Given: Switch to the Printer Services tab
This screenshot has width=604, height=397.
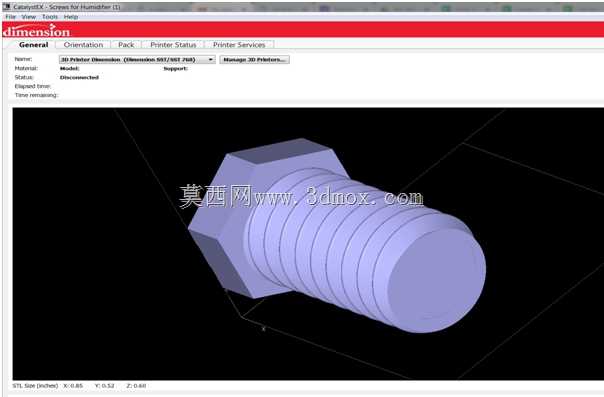Looking at the screenshot, I should [239, 45].
